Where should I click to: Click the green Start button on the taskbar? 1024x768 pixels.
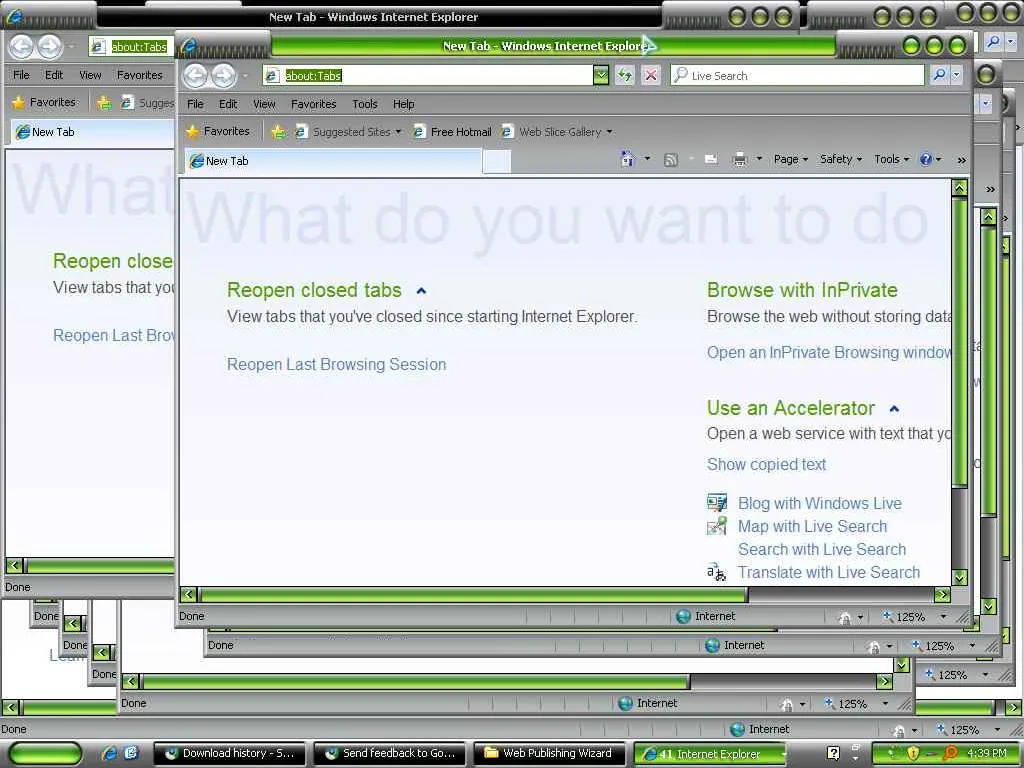pyautogui.click(x=46, y=753)
